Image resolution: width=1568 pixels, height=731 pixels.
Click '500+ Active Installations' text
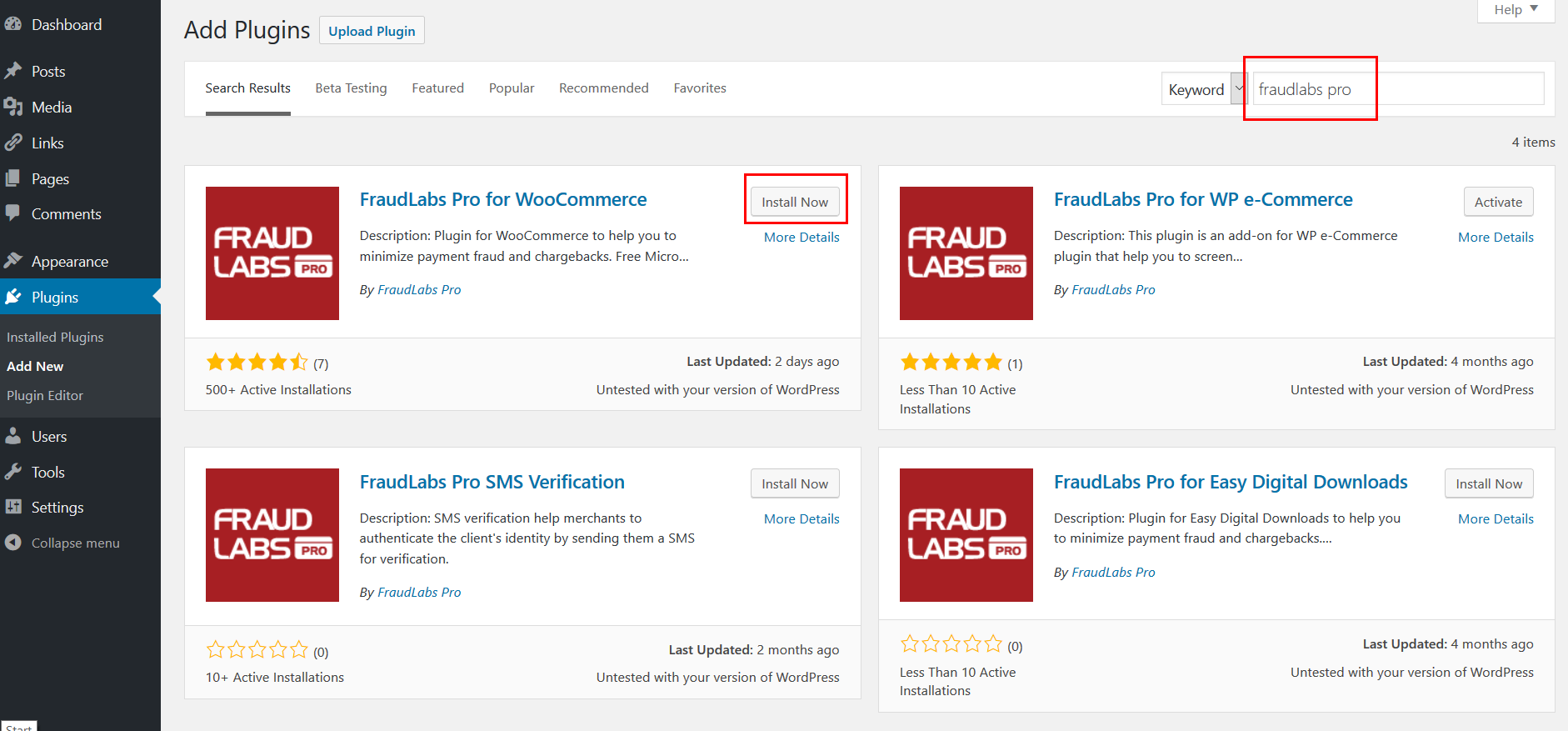tap(278, 389)
